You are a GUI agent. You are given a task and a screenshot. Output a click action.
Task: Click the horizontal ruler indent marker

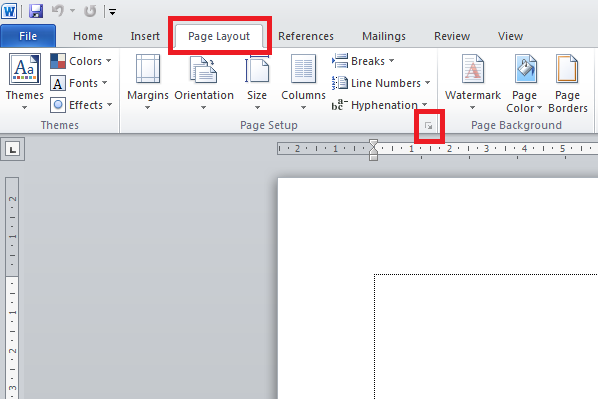click(373, 150)
